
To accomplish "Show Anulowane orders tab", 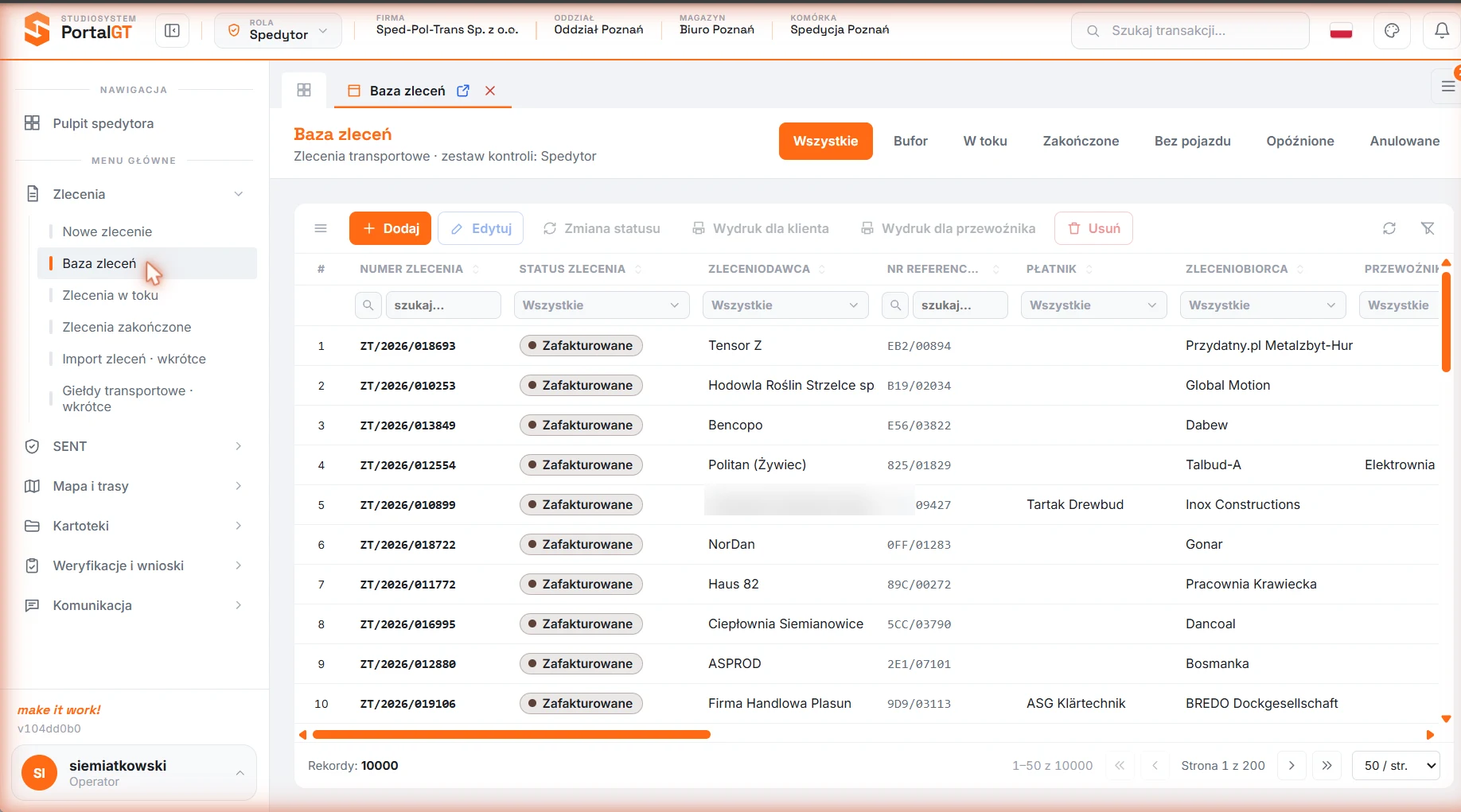I will [1405, 141].
